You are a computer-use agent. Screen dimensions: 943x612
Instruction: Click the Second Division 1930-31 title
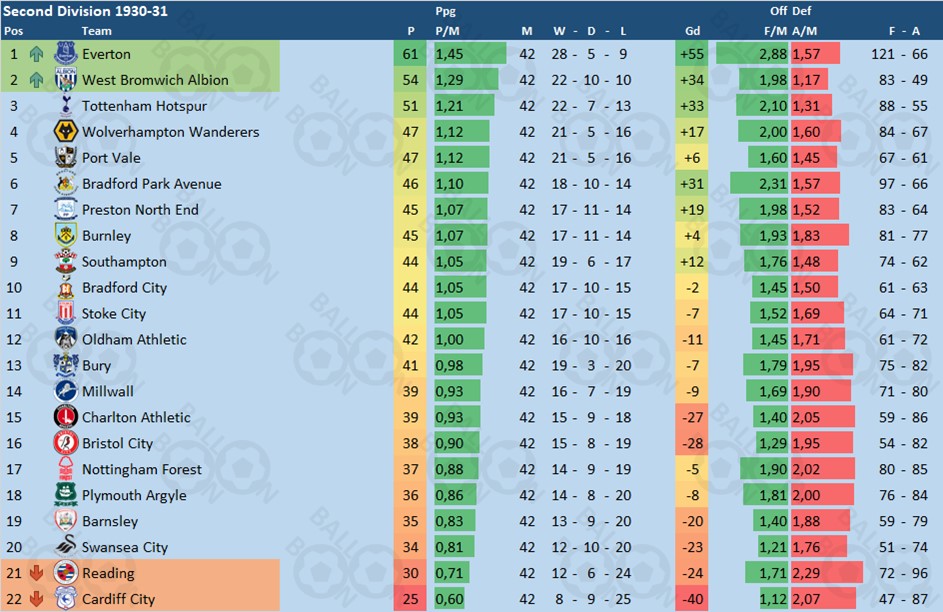85,11
